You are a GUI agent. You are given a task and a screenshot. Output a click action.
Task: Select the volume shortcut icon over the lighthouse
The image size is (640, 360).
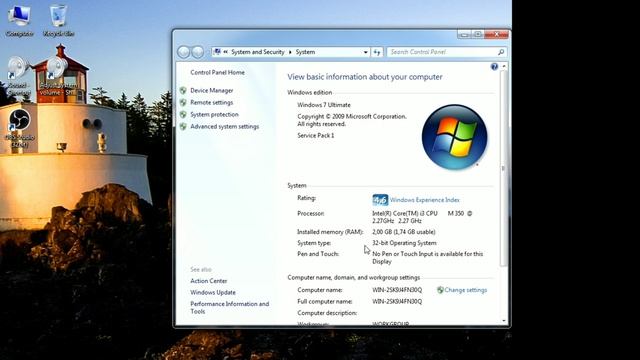(x=58, y=77)
